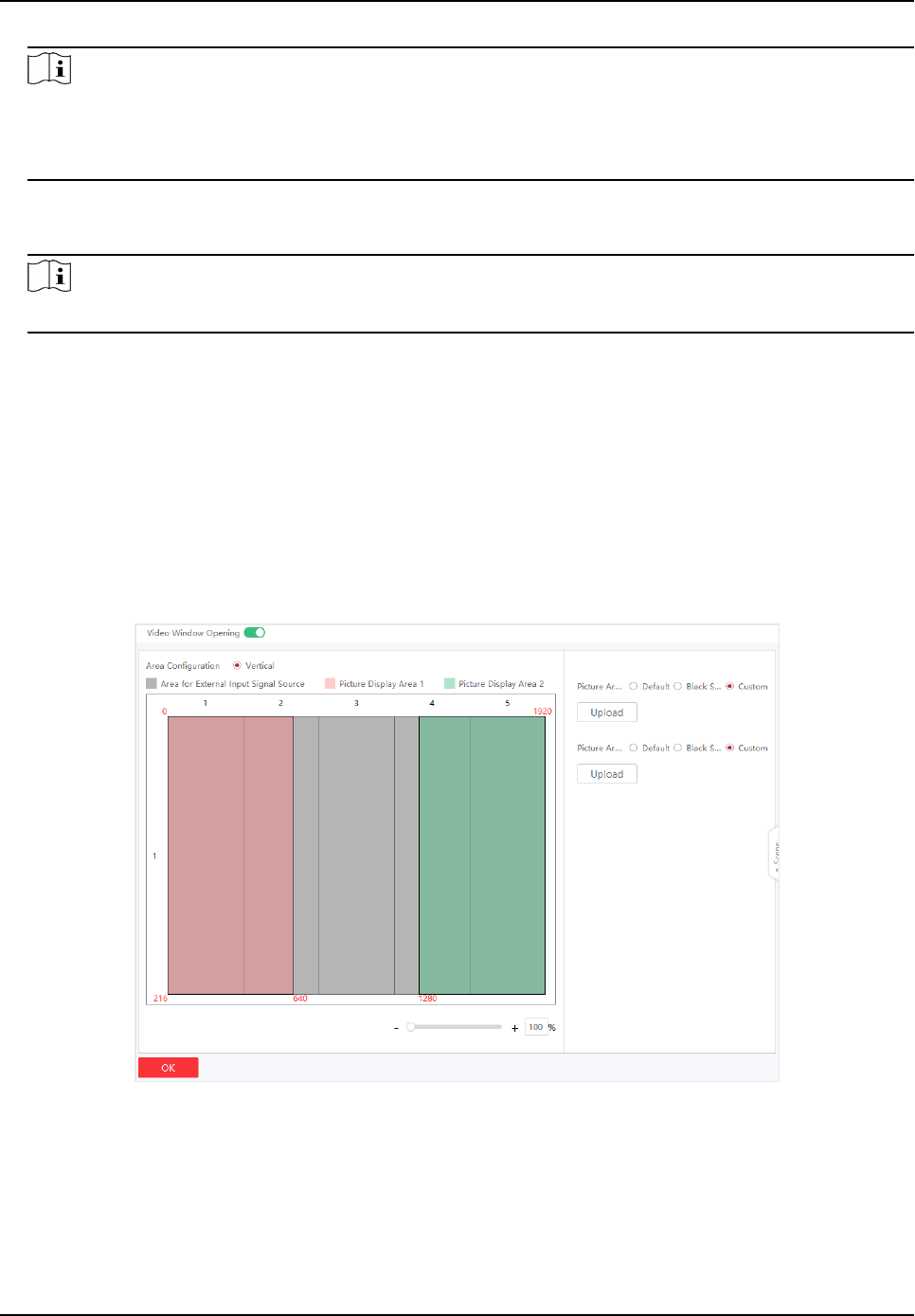Screen dimensions: 915x1316
Task: Click the red 216 coordinate label
Action: pyautogui.click(x=160, y=999)
